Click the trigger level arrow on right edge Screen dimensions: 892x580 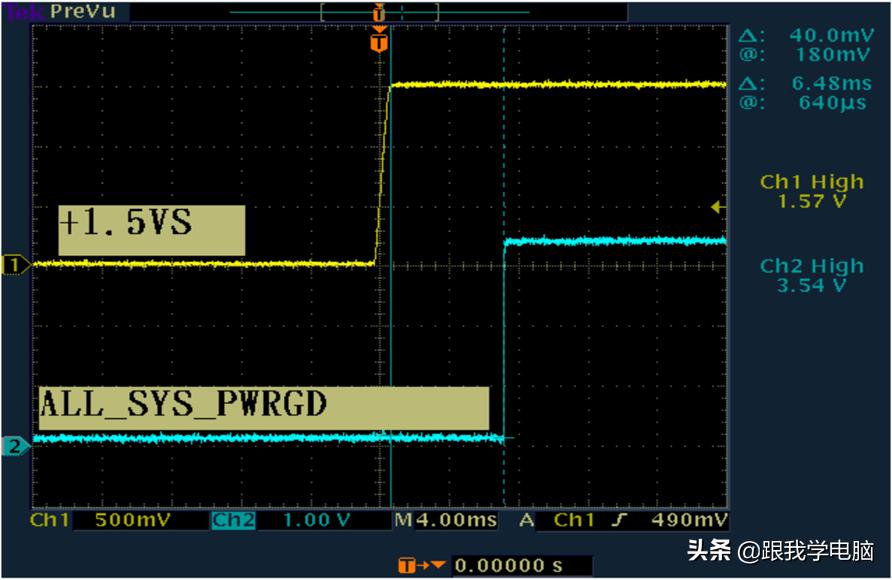pyautogui.click(x=716, y=207)
